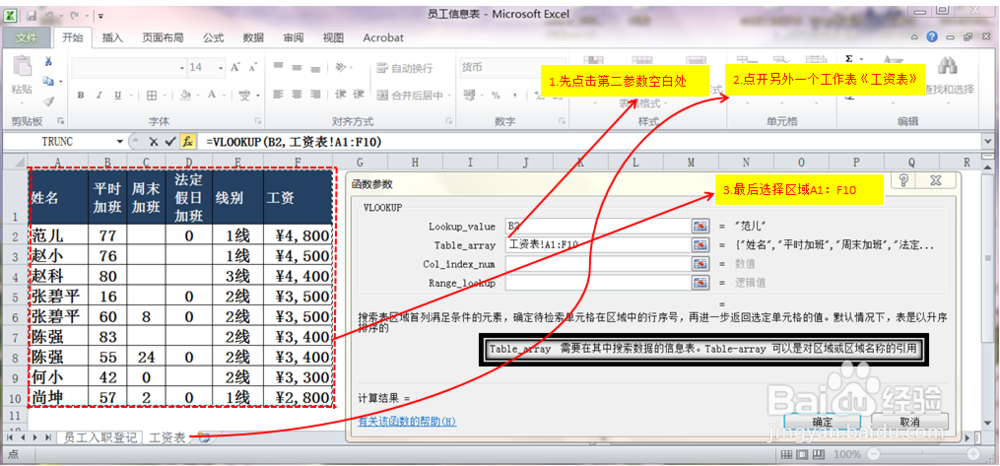The height and width of the screenshot is (466, 1000).
Task: Collapse dialog via Lookup_value range selector icon
Action: click(x=700, y=226)
